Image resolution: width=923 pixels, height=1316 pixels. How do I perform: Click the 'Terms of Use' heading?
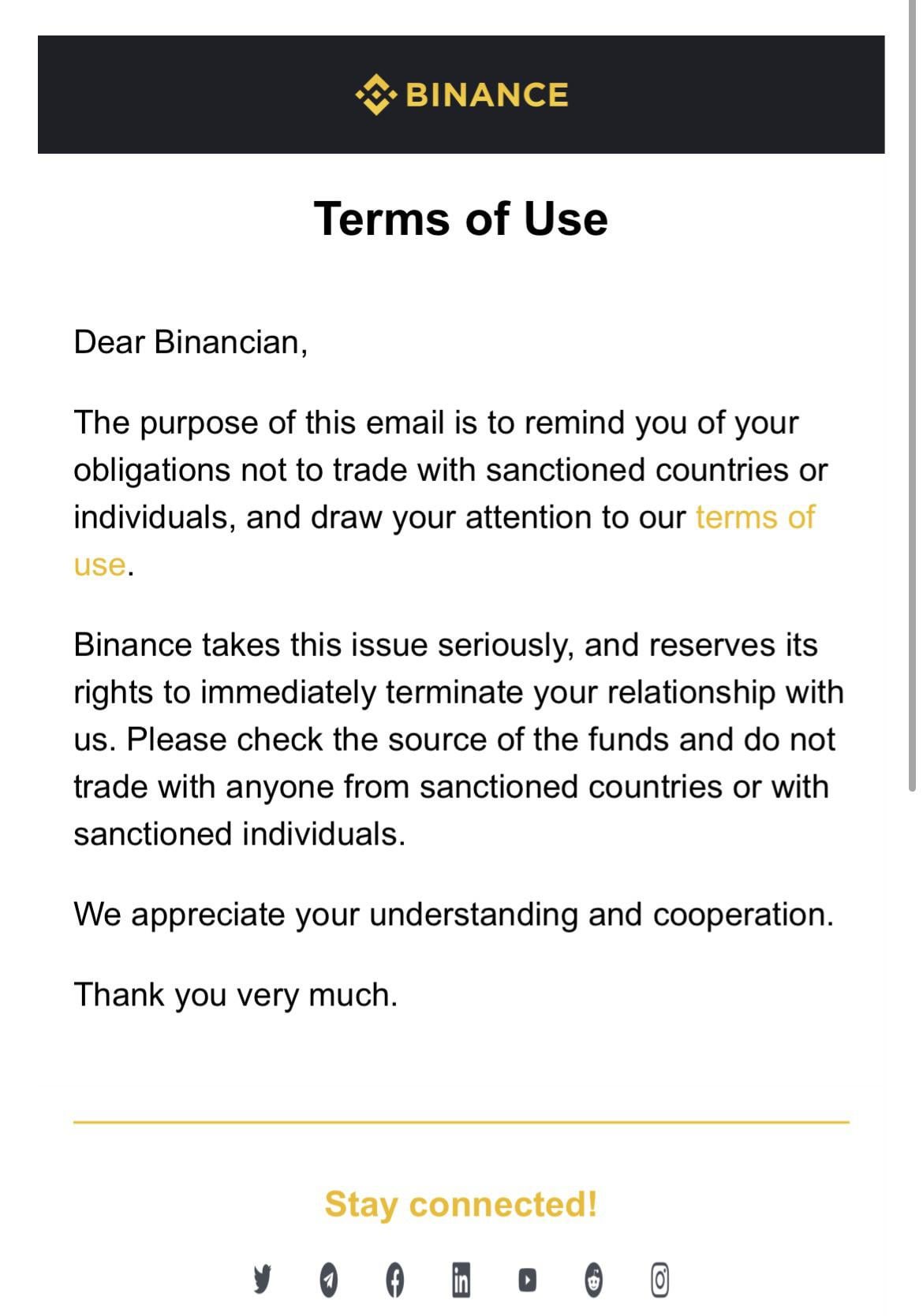[x=461, y=218]
